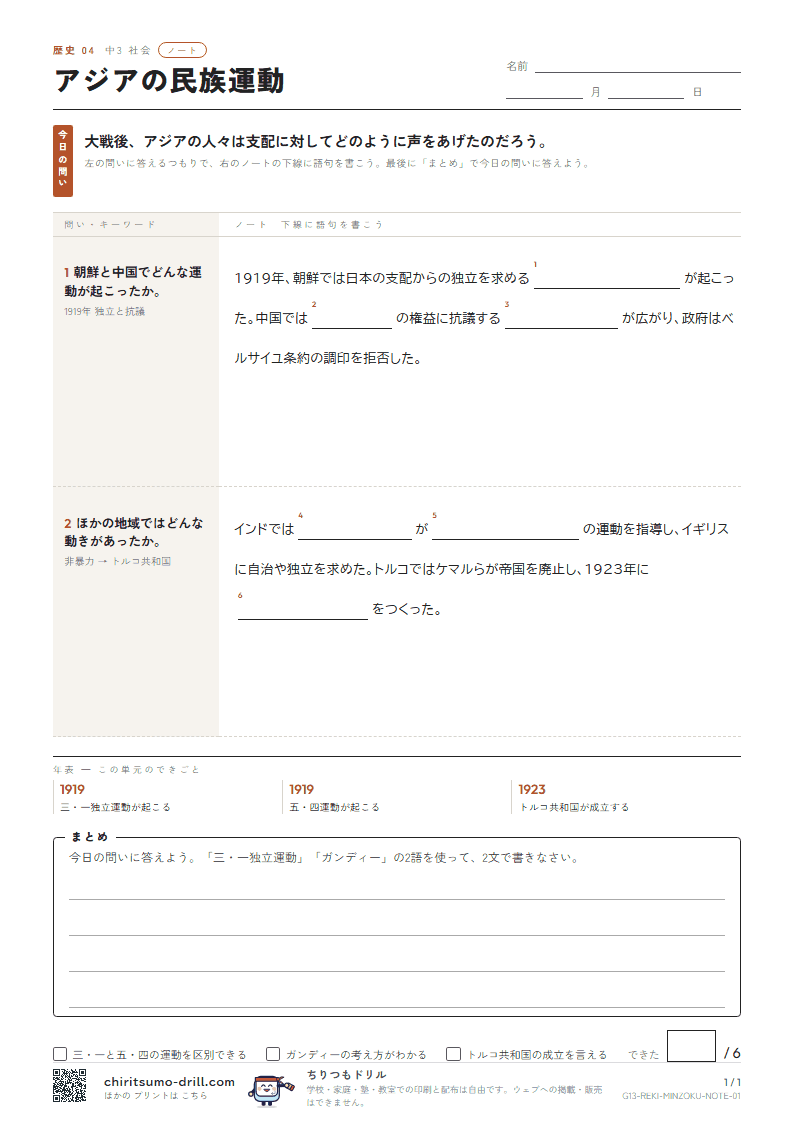Click the hint 非暴力 → トルコ共和国
The height and width of the screenshot is (1123, 794).
tap(117, 562)
